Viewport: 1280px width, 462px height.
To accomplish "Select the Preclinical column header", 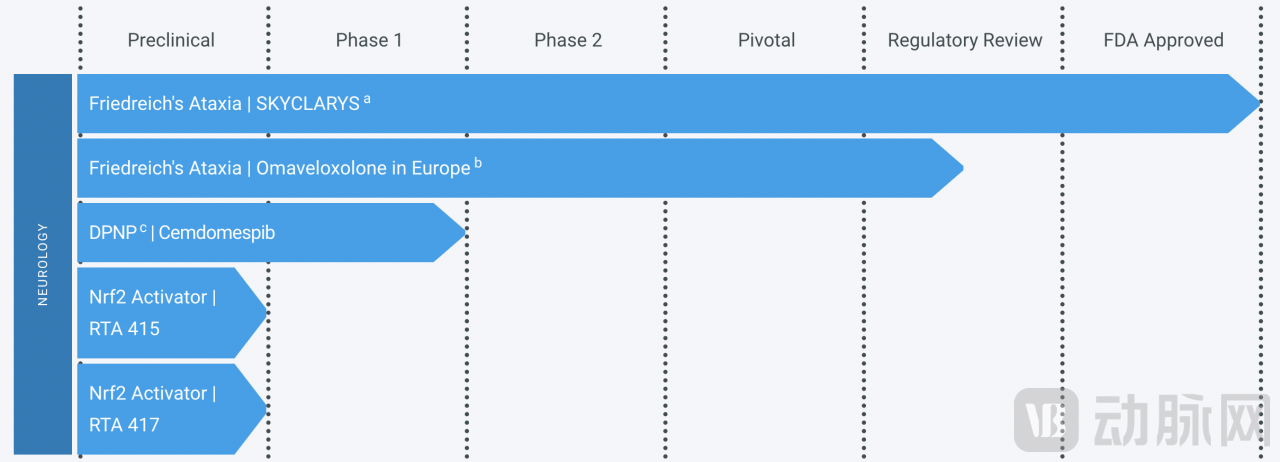I will (x=171, y=40).
